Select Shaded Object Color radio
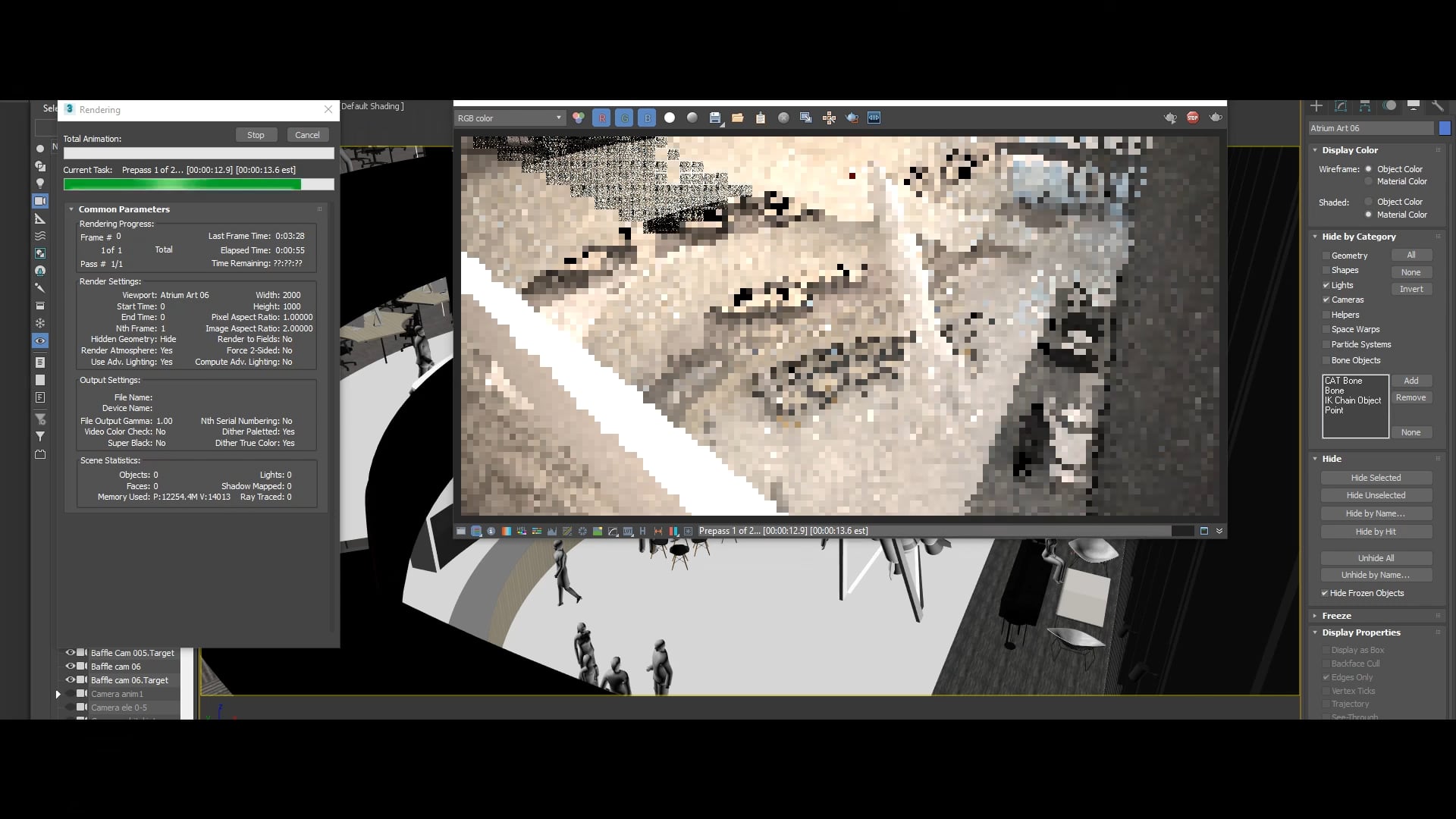This screenshot has height=819, width=1456. [1369, 202]
